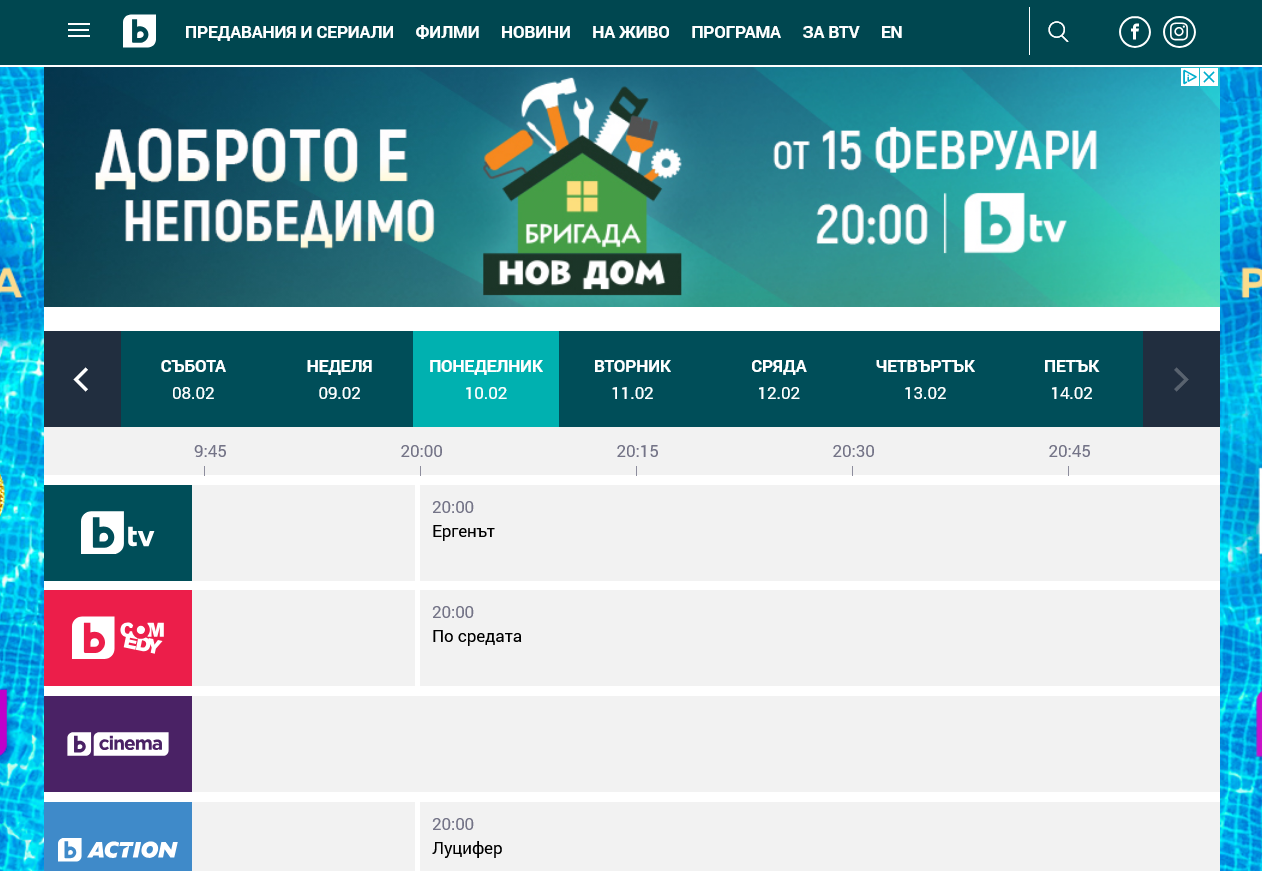This screenshot has height=871, width=1263.
Task: Select the Неделя 09.02 tab
Action: click(339, 379)
